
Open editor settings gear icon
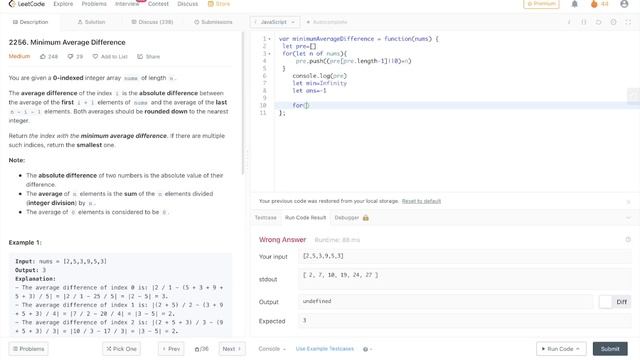tap(613, 22)
